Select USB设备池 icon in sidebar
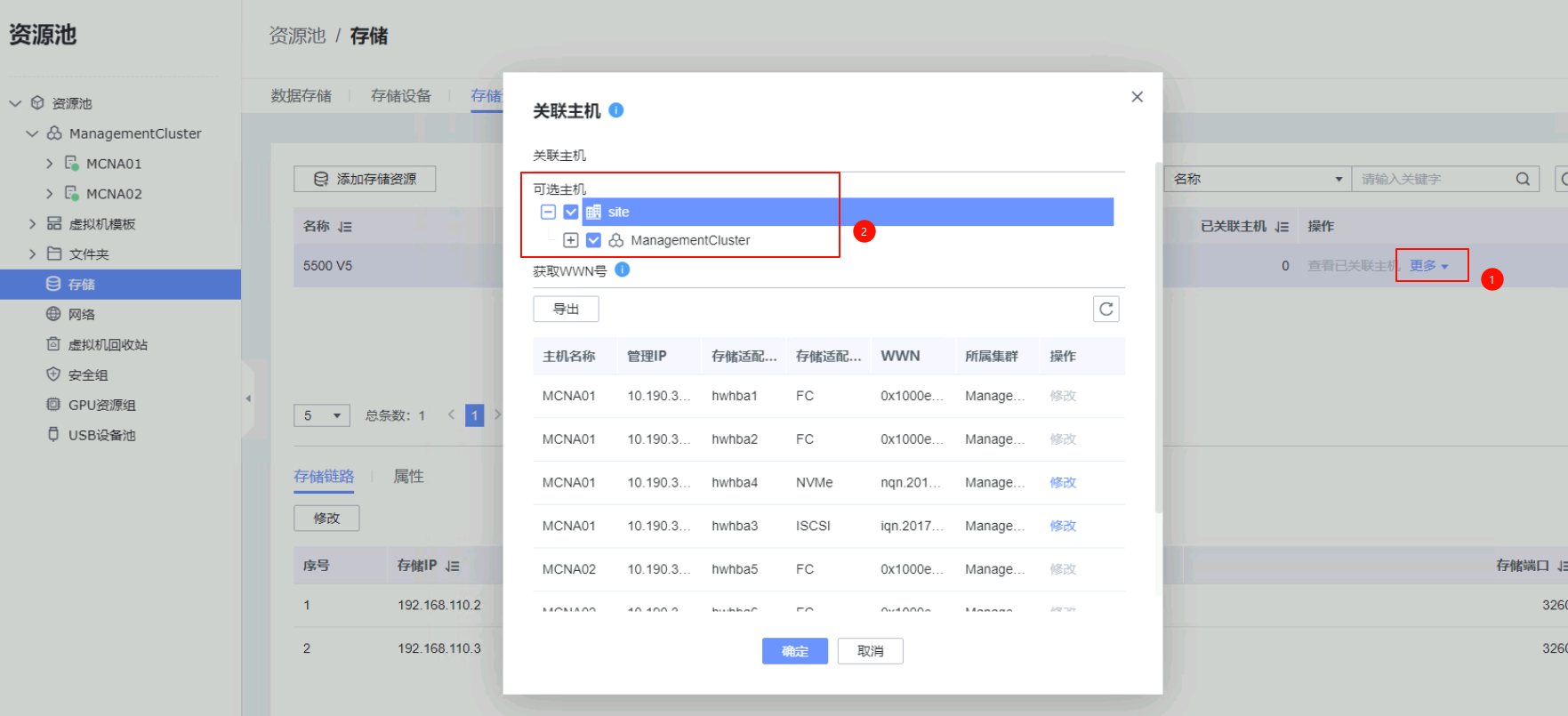The height and width of the screenshot is (716, 1568). [x=53, y=435]
